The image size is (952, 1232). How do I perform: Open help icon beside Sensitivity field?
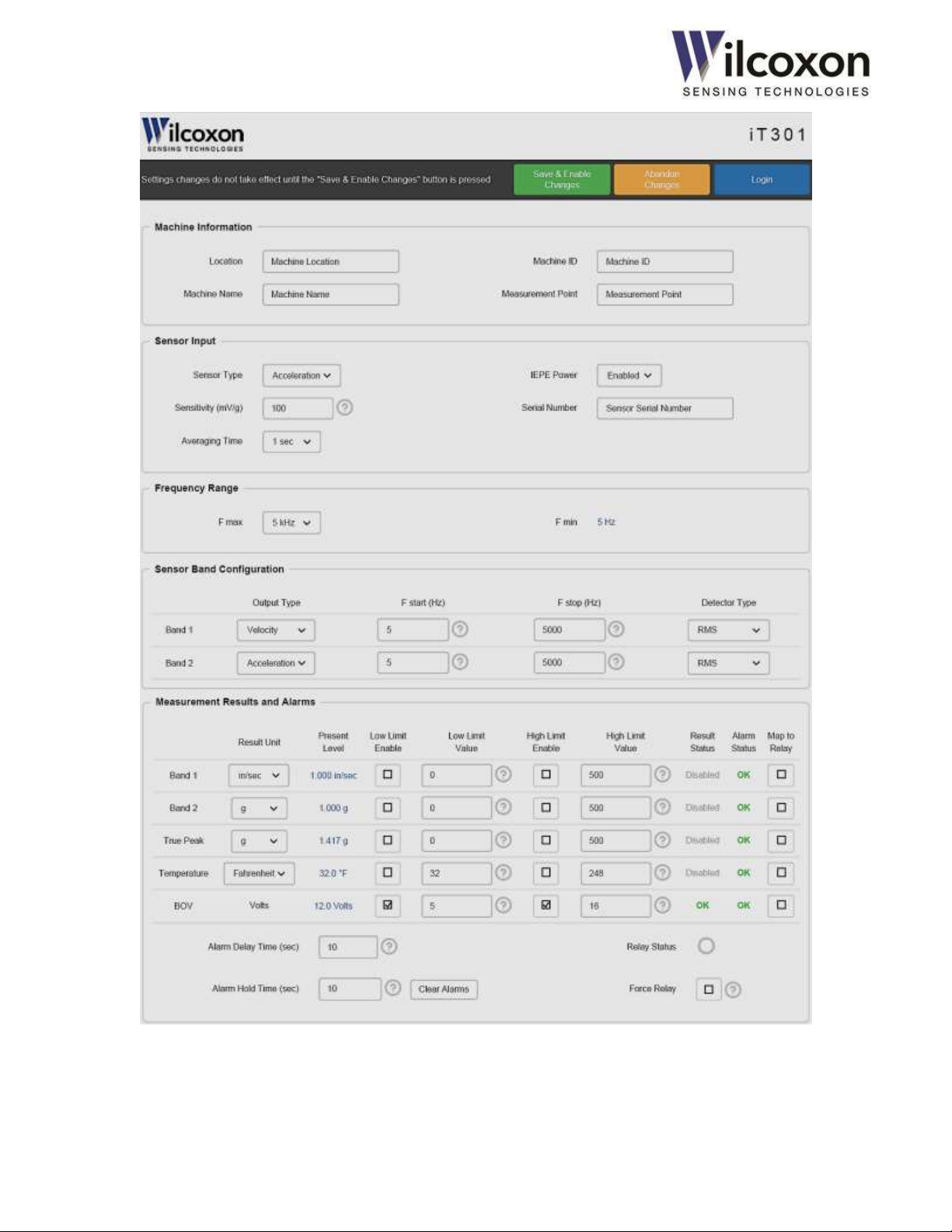click(x=345, y=407)
